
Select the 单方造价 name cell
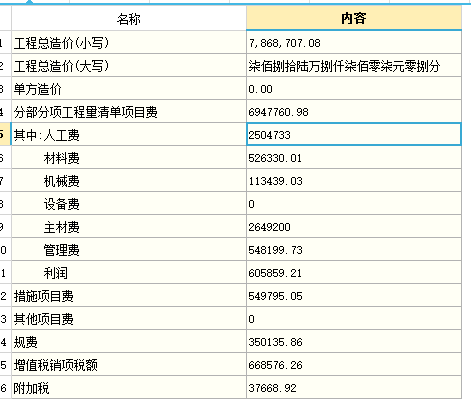coord(129,88)
